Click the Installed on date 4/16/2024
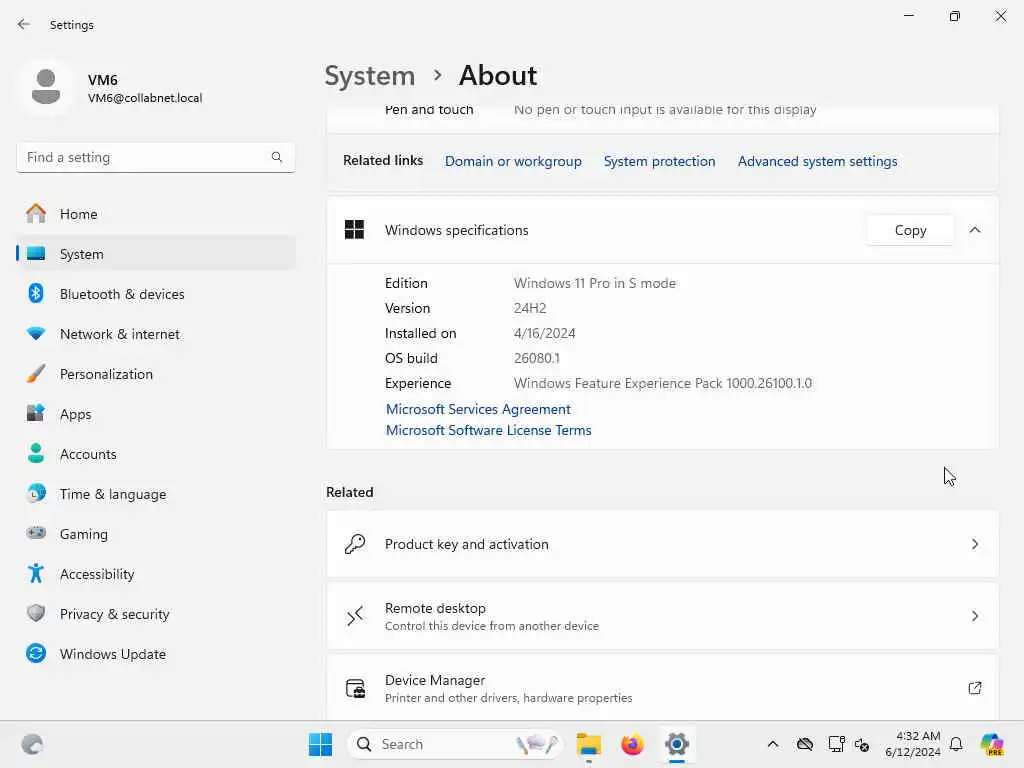Viewport: 1024px width, 768px height. 544,333
